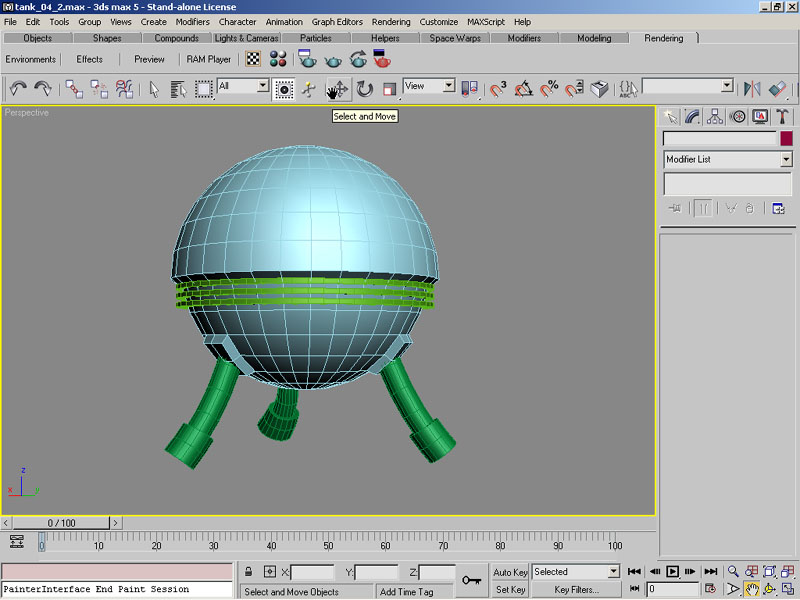Click the object color swatch
The height and width of the screenshot is (600, 800).
coord(786,139)
